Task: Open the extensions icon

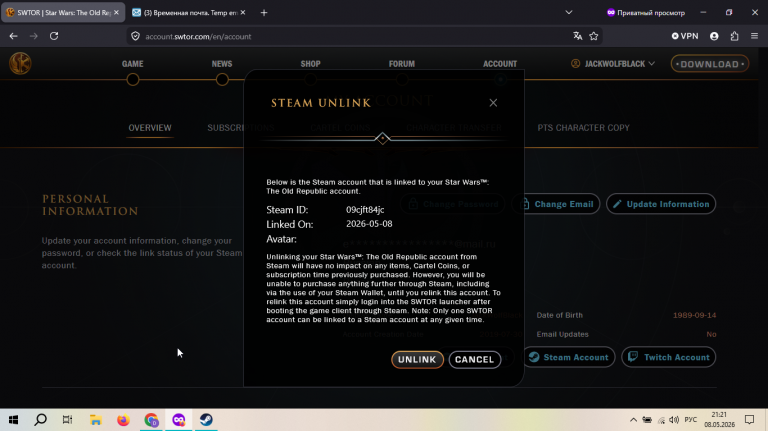Action: click(x=734, y=36)
